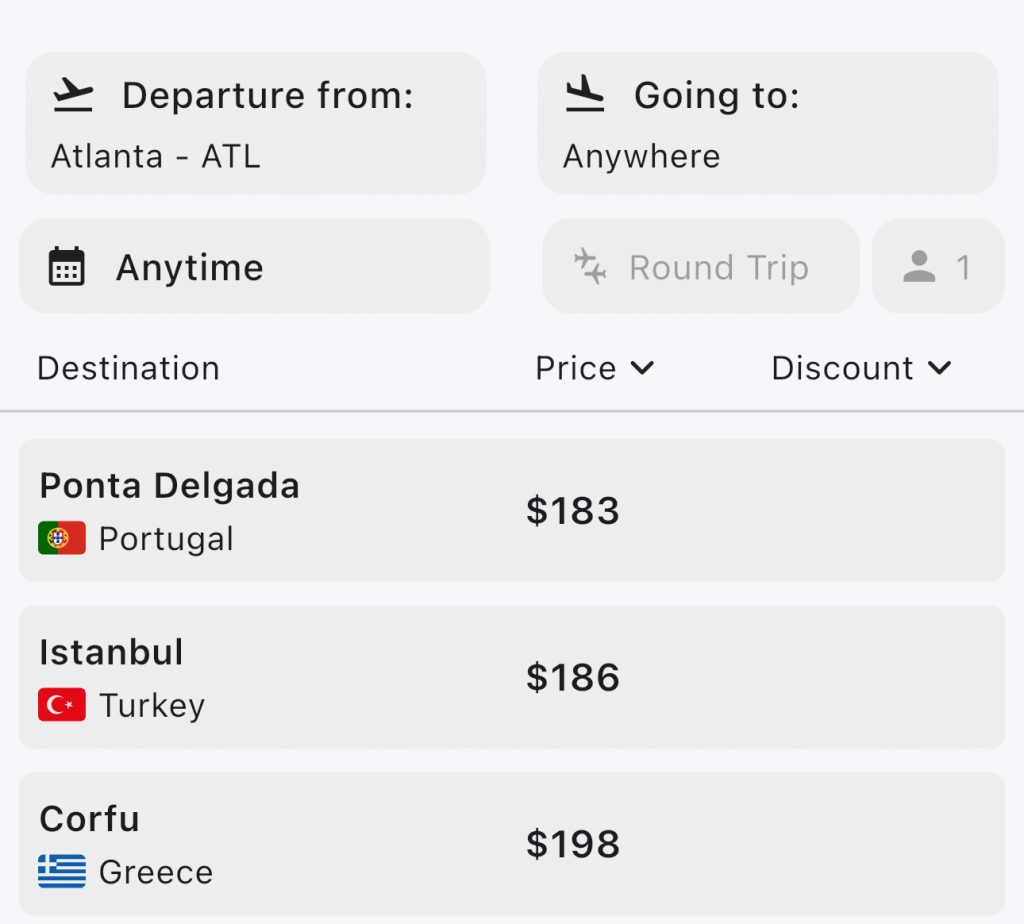Click the departure airplane takeoff icon
1024x924 pixels.
click(73, 96)
